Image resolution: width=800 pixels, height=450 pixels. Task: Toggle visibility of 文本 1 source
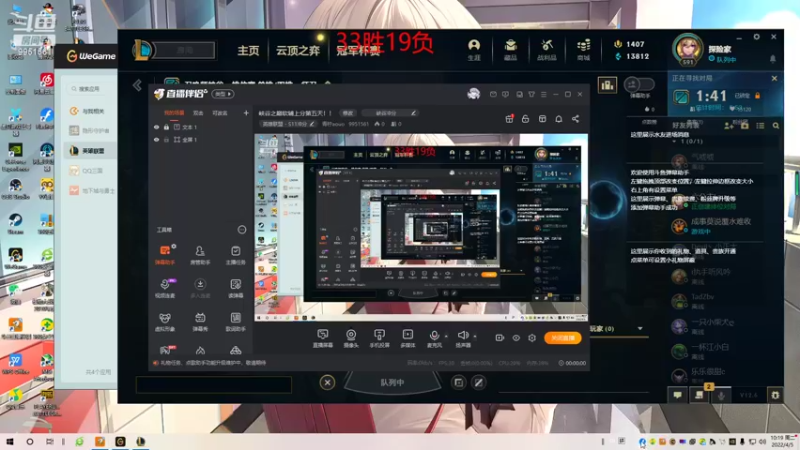157,127
